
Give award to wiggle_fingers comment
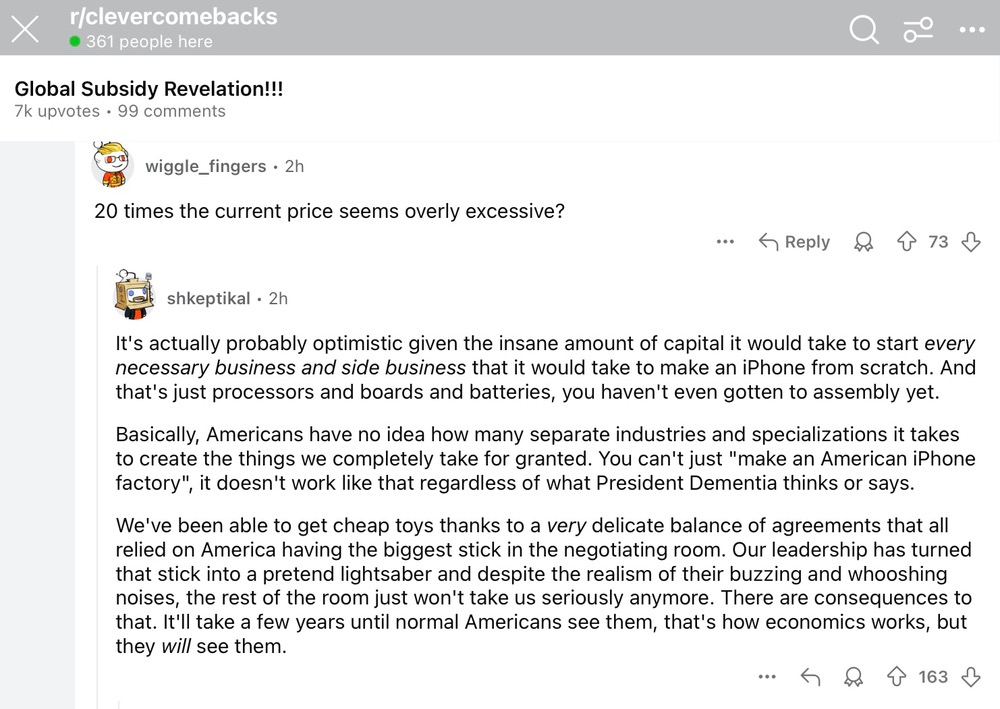click(864, 242)
